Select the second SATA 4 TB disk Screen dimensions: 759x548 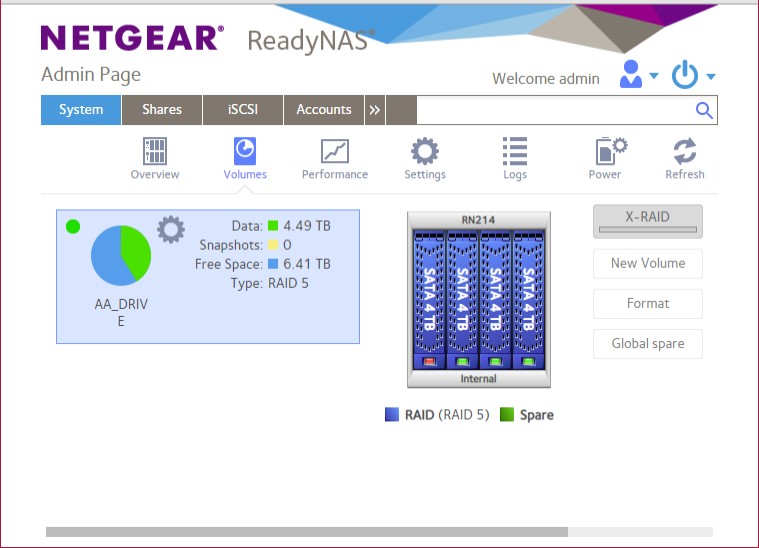click(462, 300)
